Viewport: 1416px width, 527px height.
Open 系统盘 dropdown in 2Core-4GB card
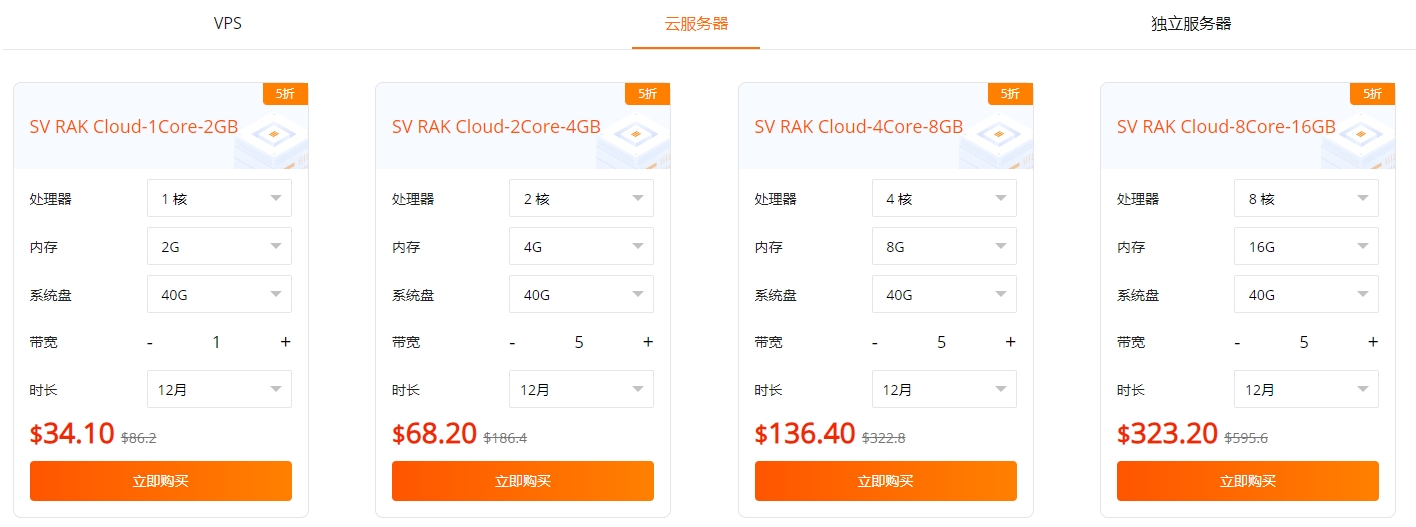pos(581,294)
